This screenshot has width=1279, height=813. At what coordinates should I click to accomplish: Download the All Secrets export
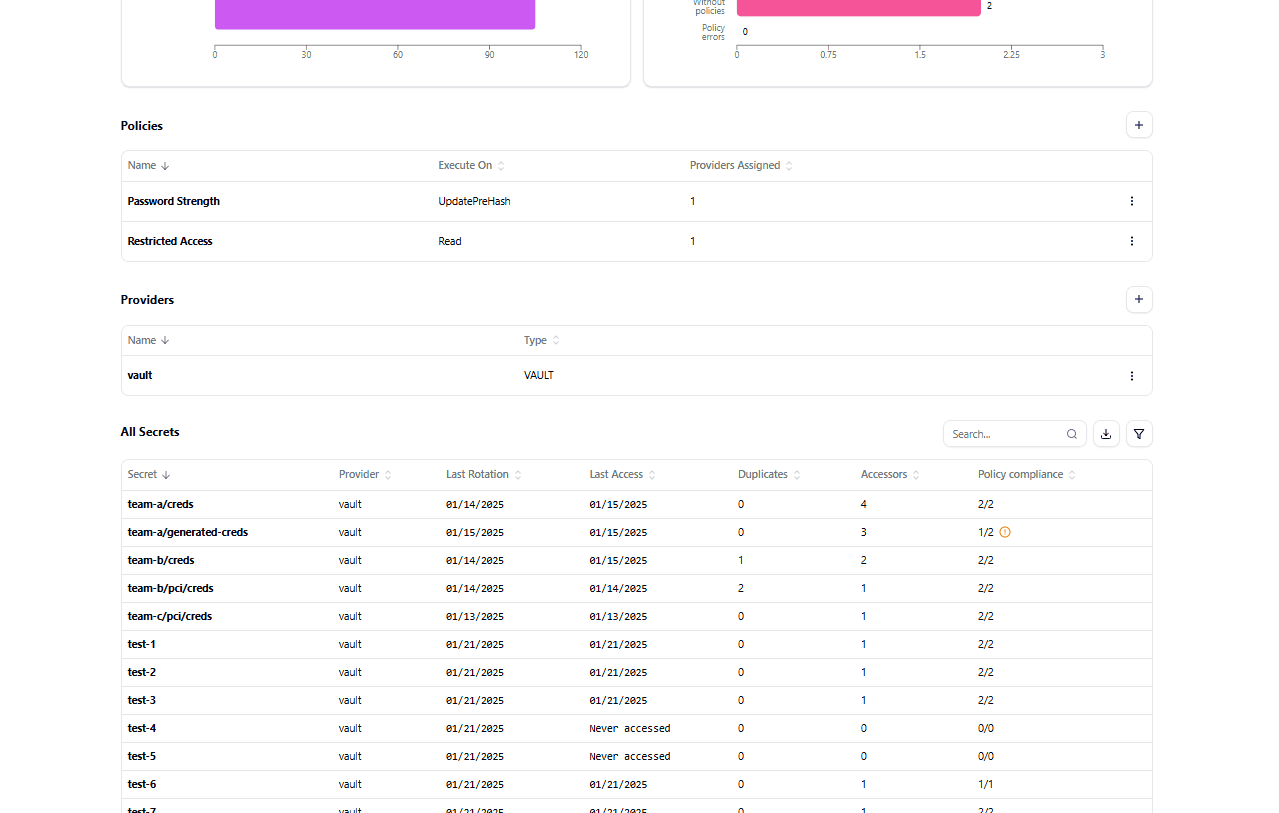1105,433
